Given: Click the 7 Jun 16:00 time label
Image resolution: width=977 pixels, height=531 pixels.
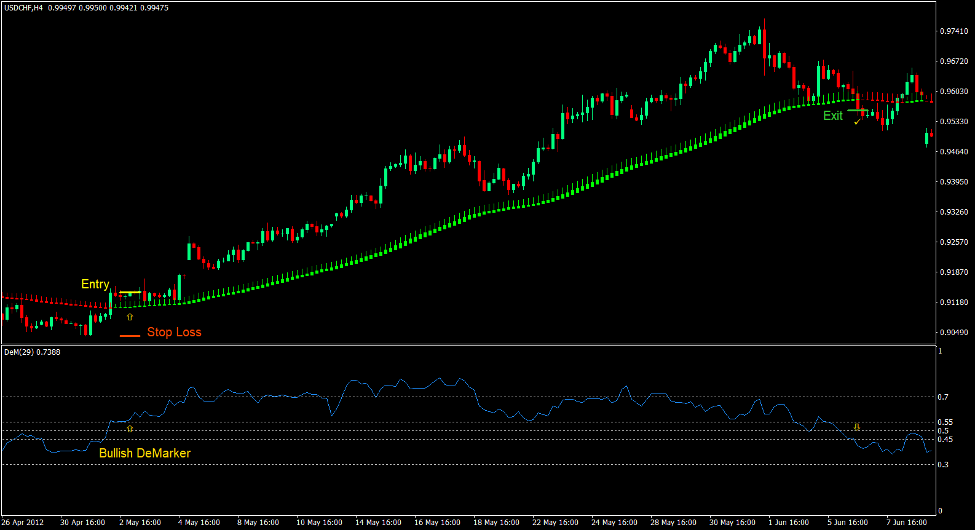Looking at the screenshot, I should coord(907,523).
